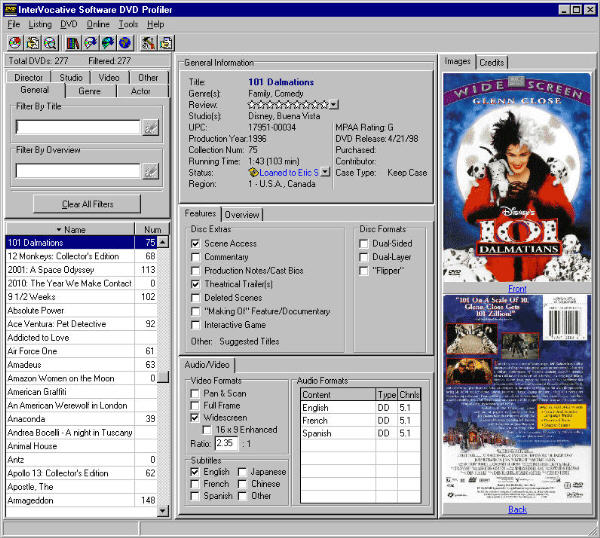Open the Help menu
The height and width of the screenshot is (538, 600).
pos(156,24)
